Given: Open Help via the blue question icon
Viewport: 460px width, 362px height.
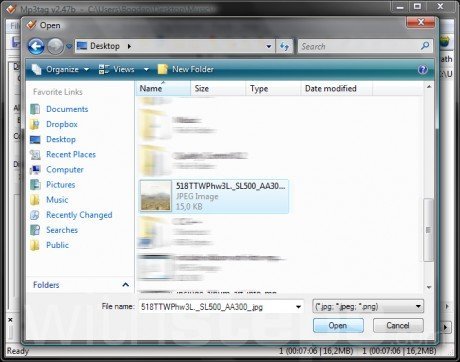Looking at the screenshot, I should [422, 69].
